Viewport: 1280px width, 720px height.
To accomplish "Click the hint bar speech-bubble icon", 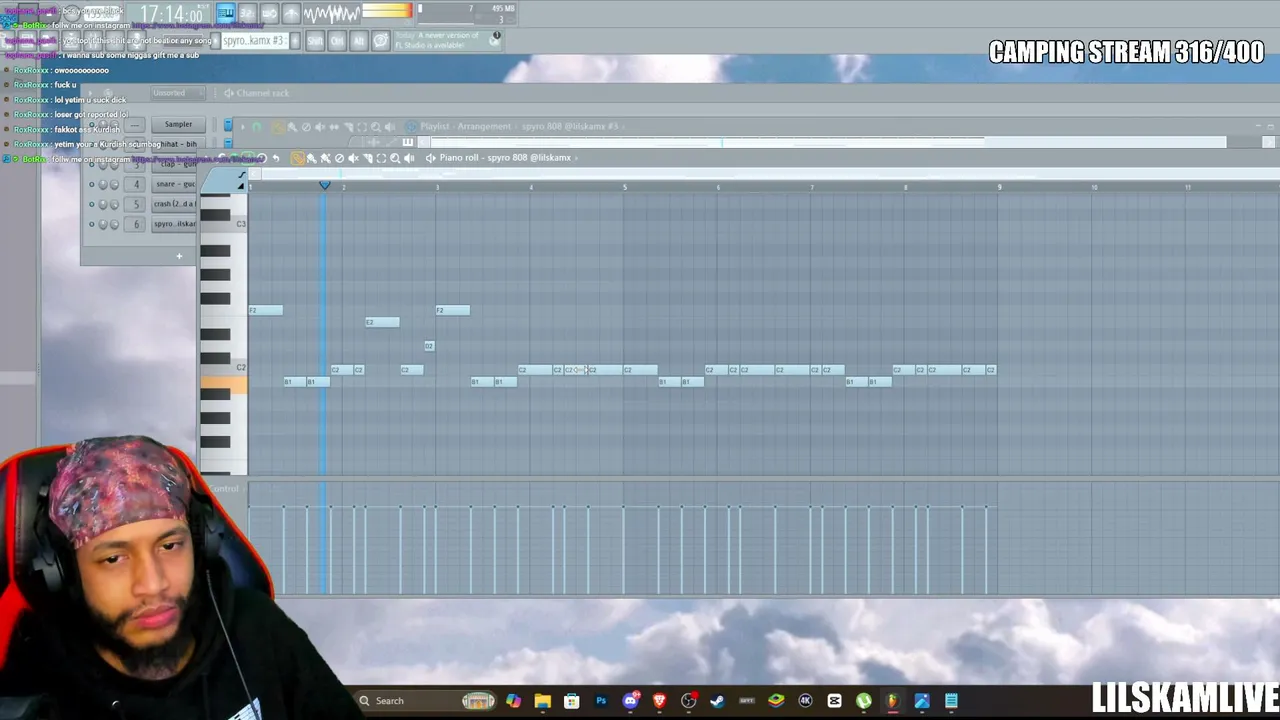I will pos(381,41).
